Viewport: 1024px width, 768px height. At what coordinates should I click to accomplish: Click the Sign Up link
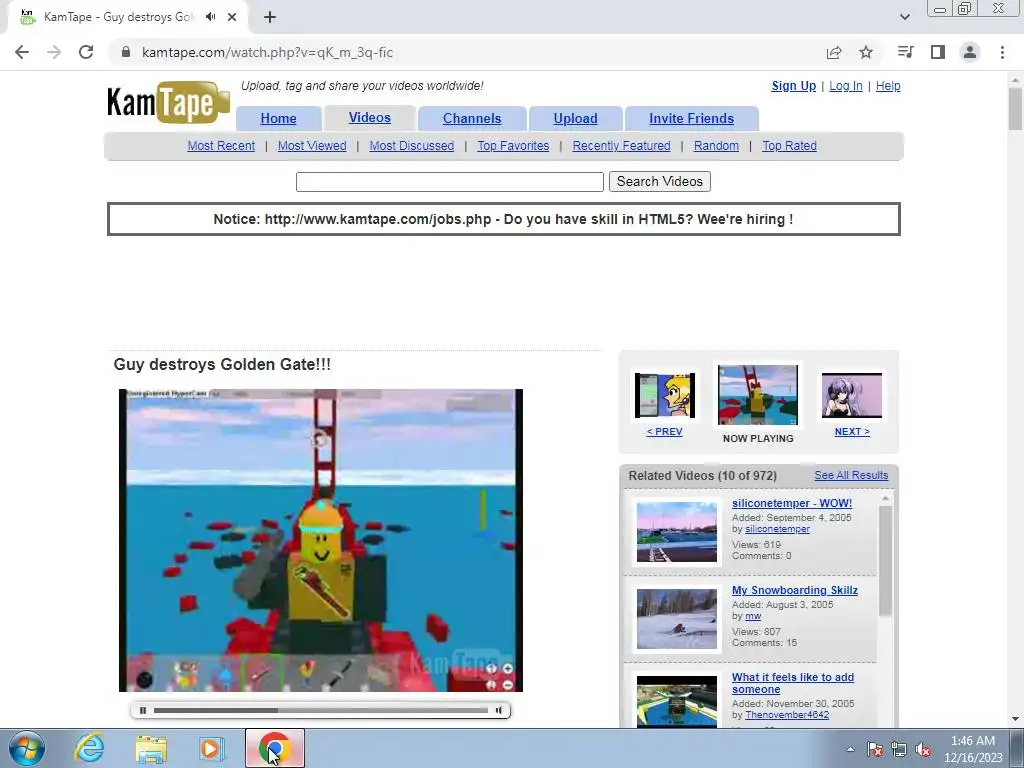793,86
